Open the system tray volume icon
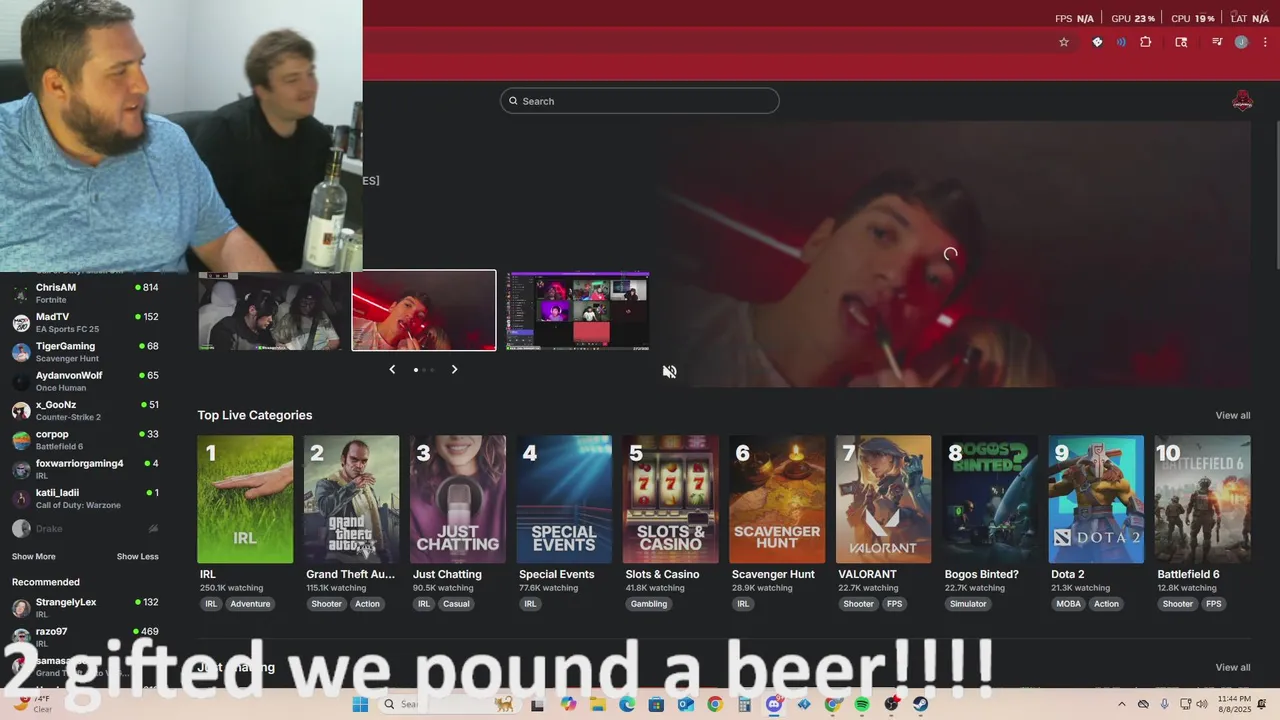The image size is (1280, 720). (x=1203, y=704)
